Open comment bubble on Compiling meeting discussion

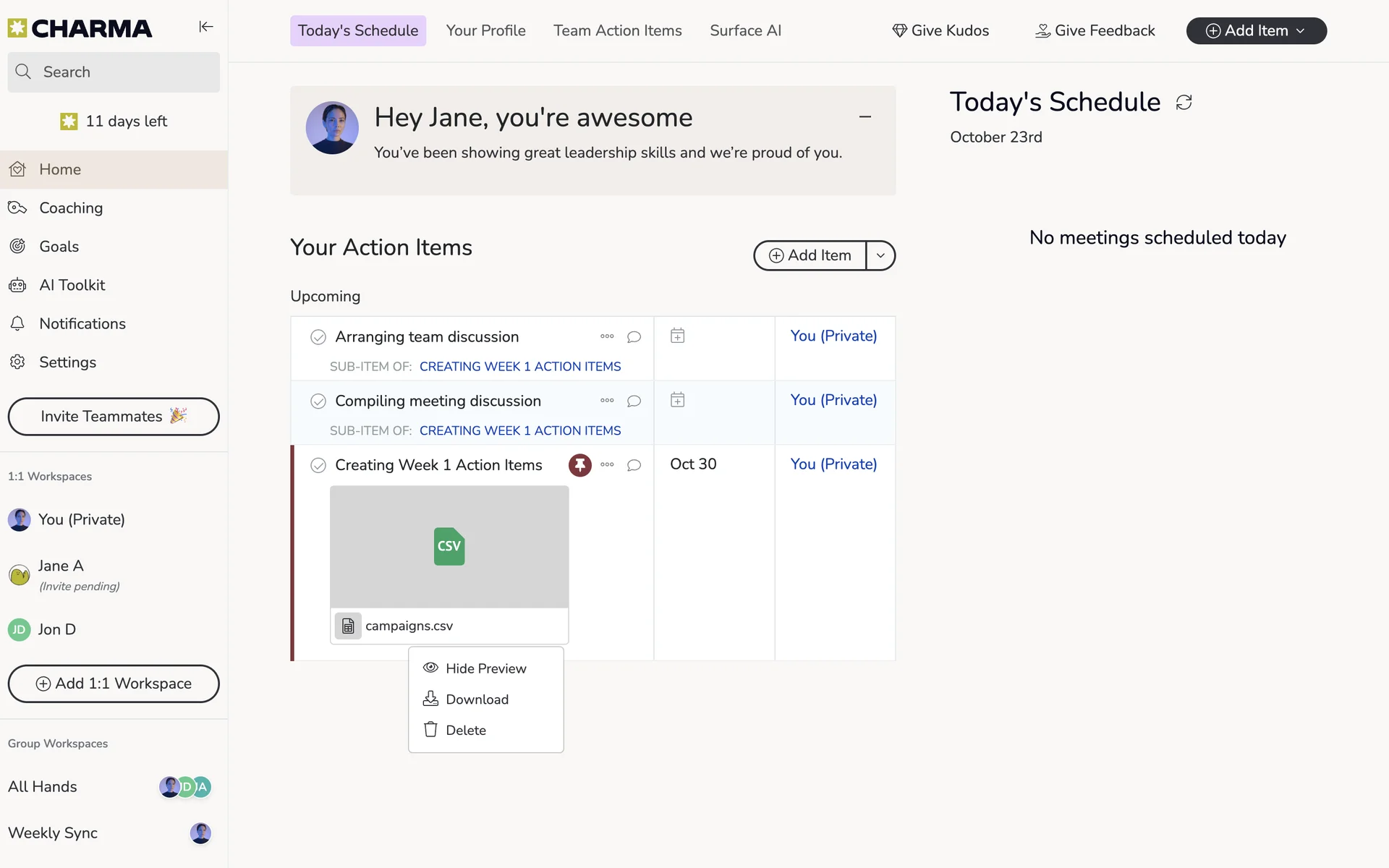tap(634, 401)
